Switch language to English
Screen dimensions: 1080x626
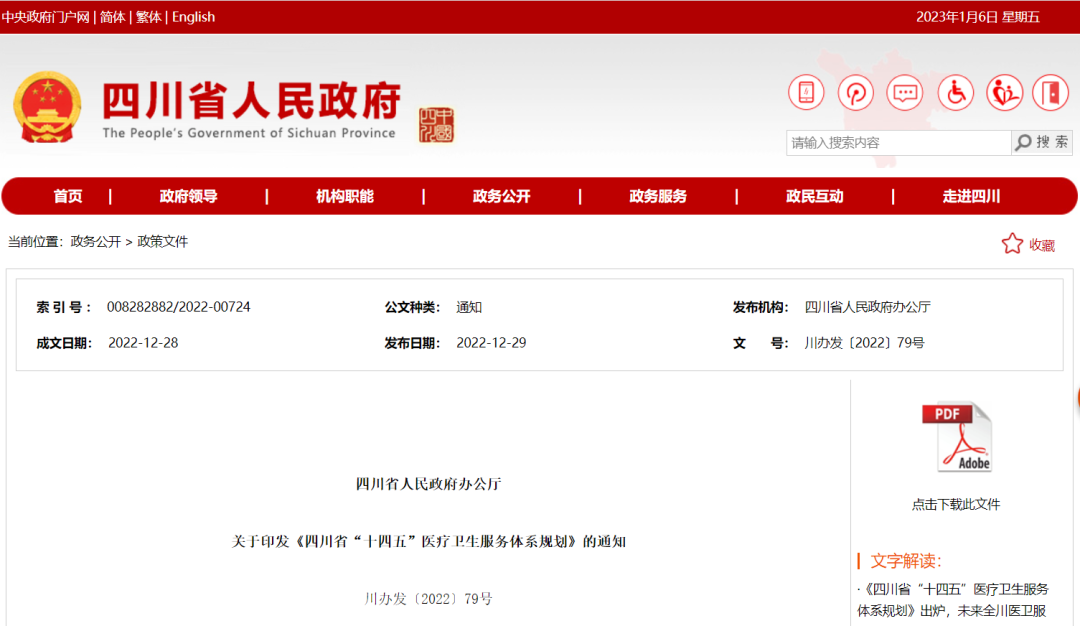pos(193,17)
